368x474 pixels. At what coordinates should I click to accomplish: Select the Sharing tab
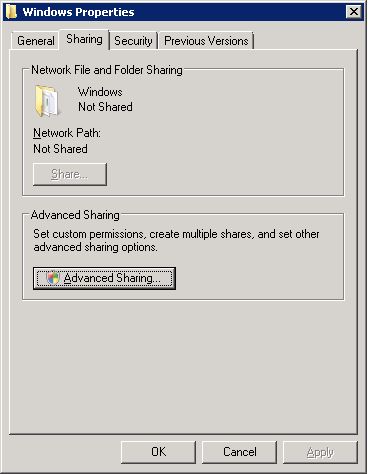(84, 39)
